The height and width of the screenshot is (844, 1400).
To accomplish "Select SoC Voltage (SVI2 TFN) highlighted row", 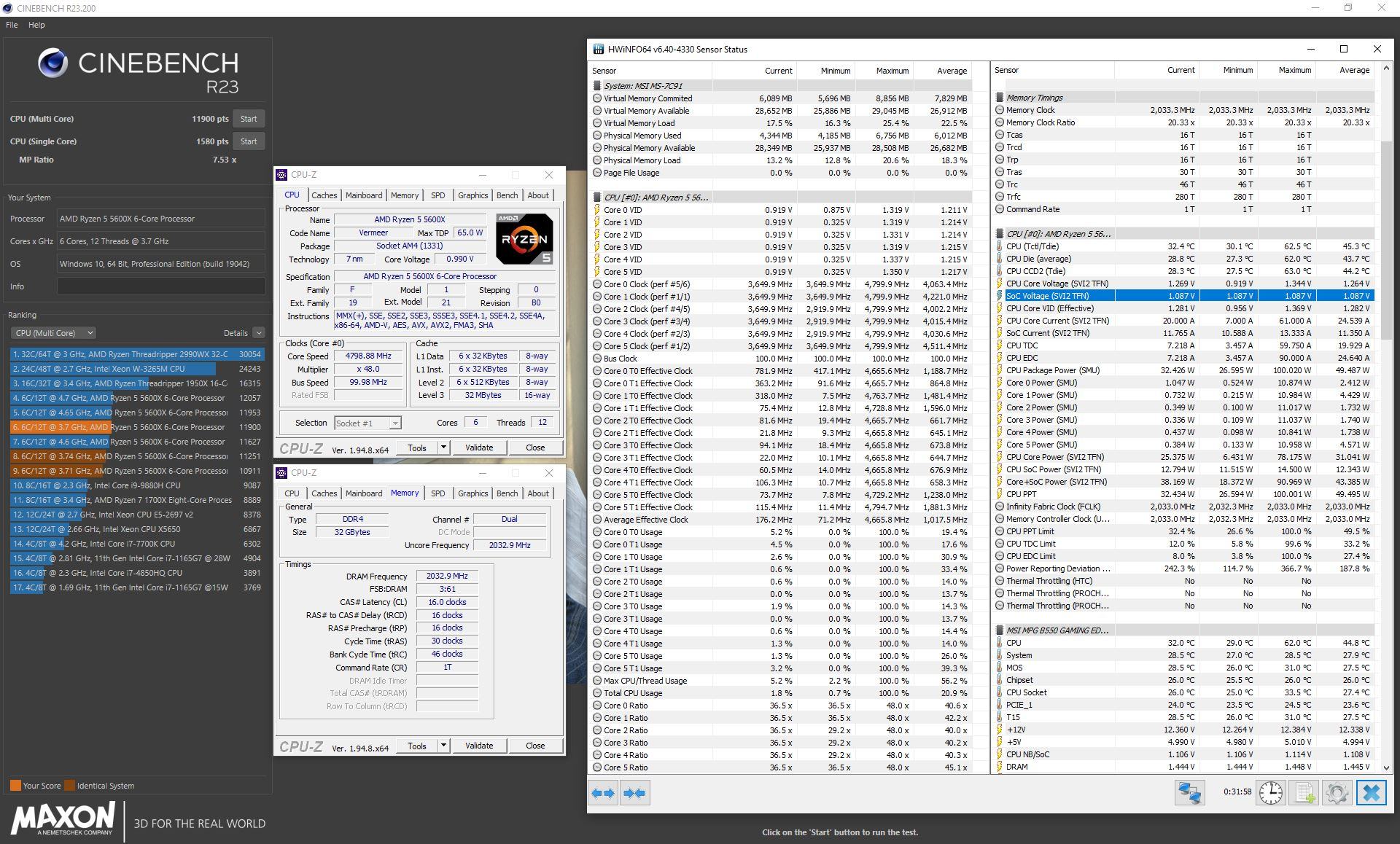I will [1184, 296].
